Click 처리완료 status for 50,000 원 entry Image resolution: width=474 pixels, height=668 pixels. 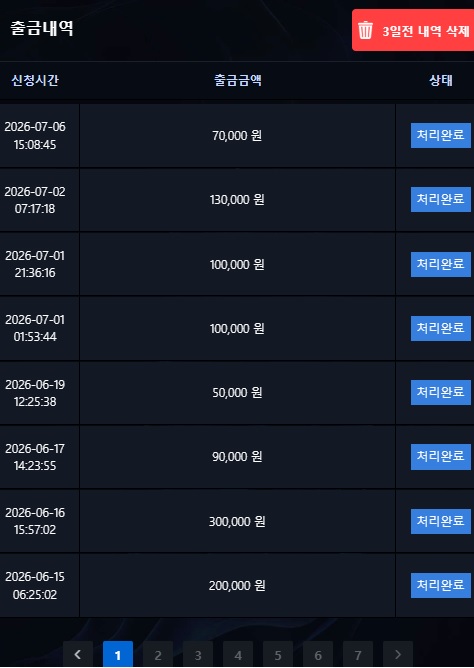[440, 392]
